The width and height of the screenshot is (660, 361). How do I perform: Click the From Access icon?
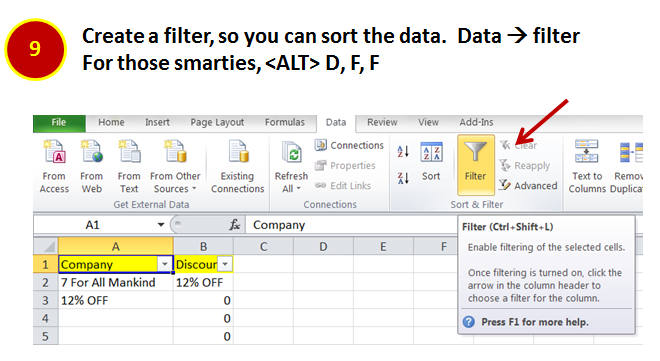point(54,152)
